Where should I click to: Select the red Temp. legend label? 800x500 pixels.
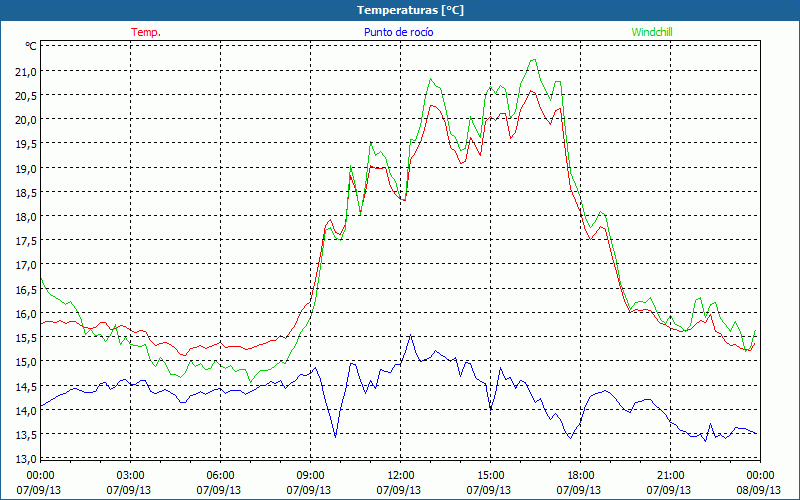pos(146,32)
